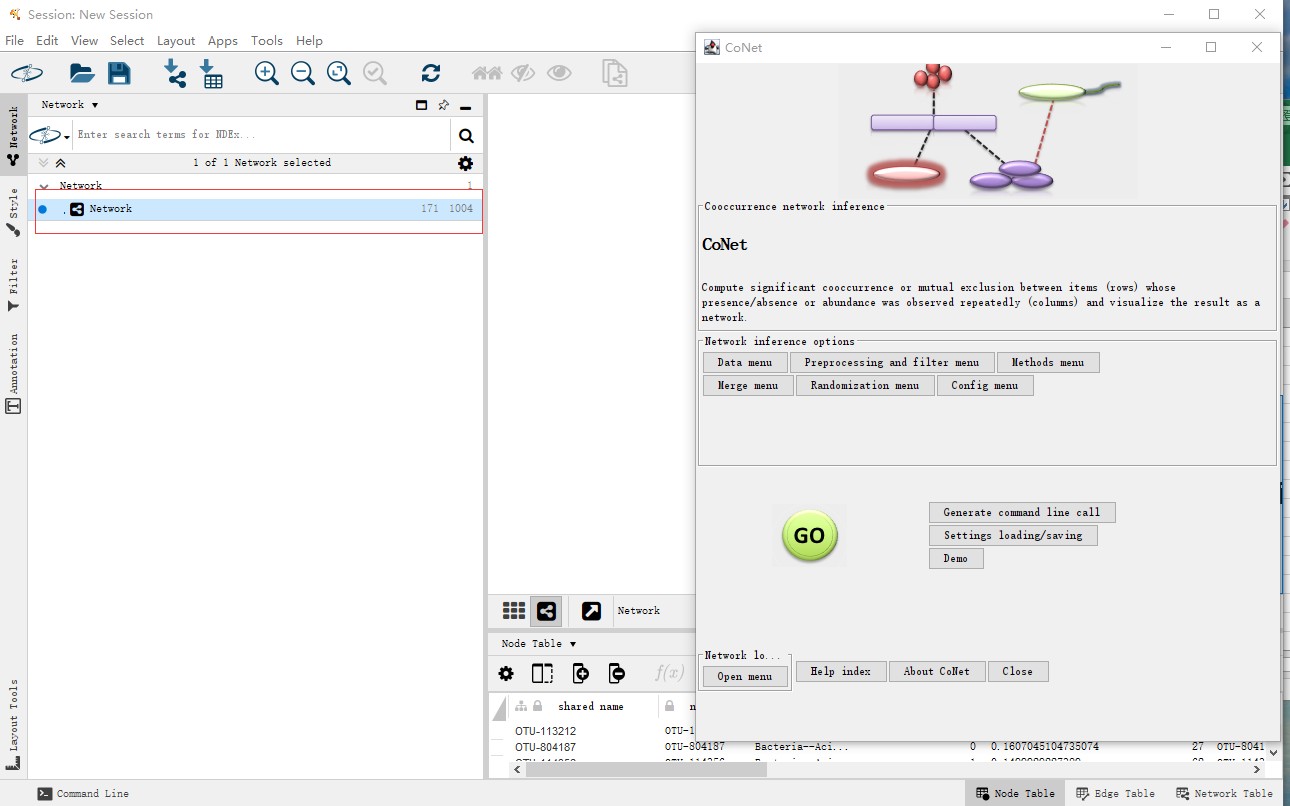The width and height of the screenshot is (1290, 806).
Task: Hide selected nodes crossed-eye icon
Action: point(523,73)
